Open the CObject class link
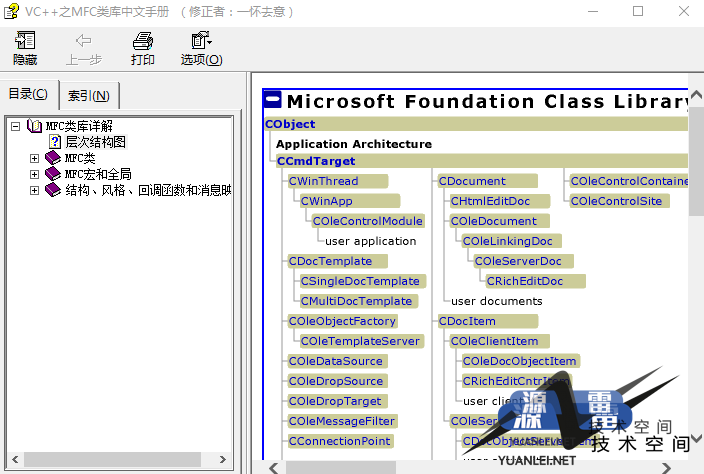704x474 pixels. click(290, 124)
